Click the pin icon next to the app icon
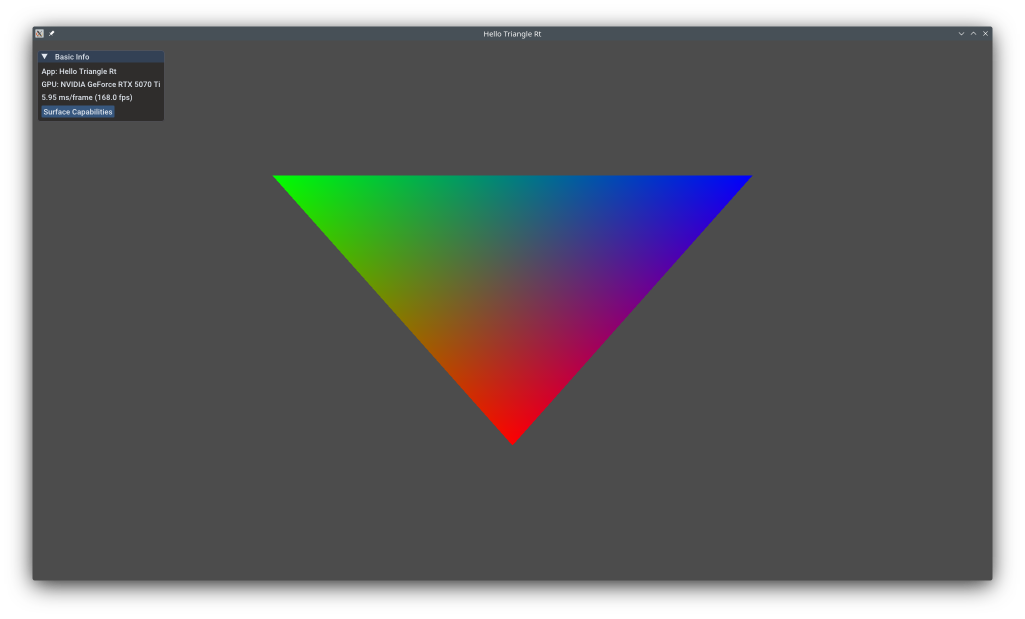This screenshot has width=1025, height=619. pyautogui.click(x=51, y=32)
